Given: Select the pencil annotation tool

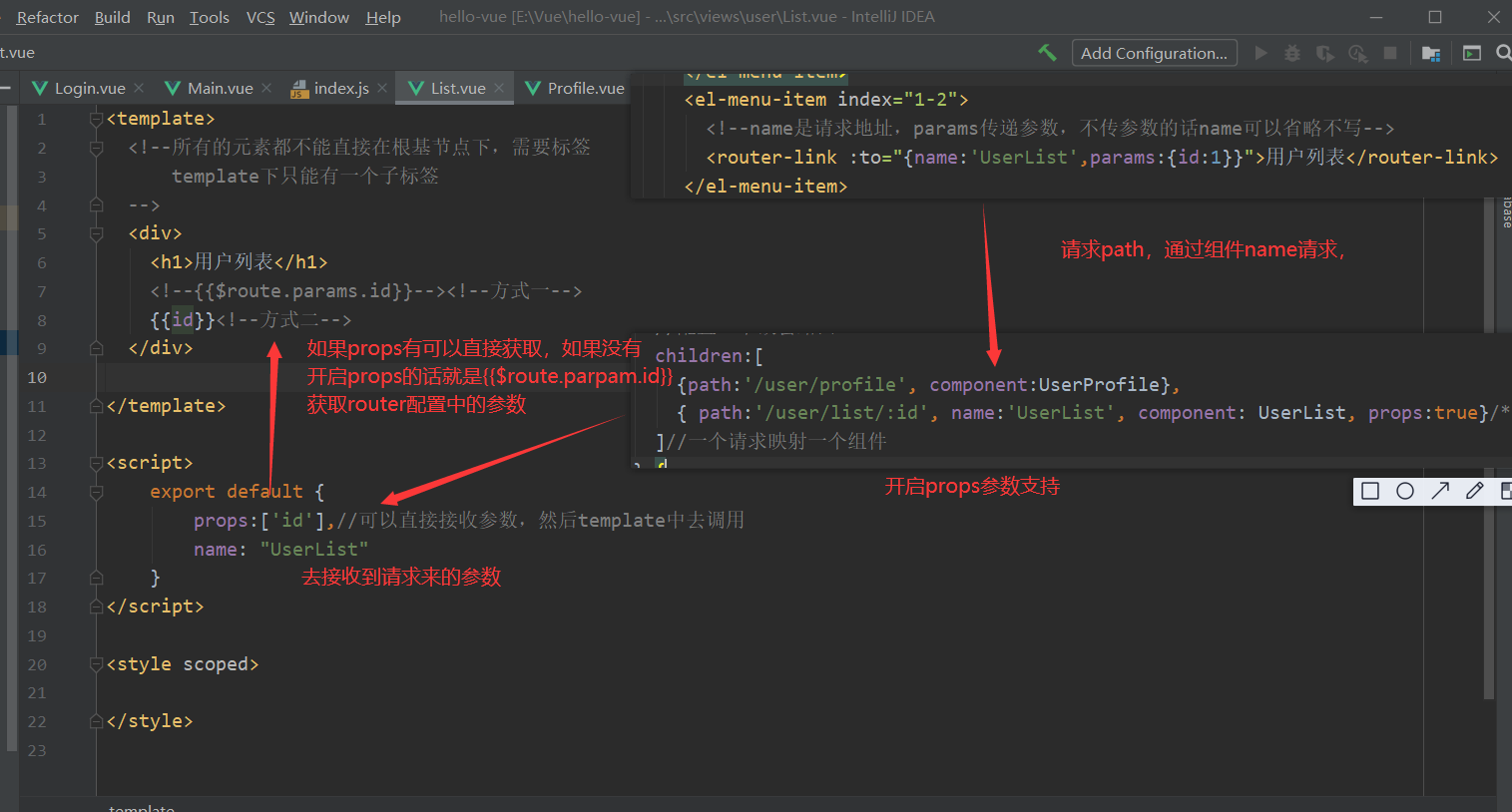Looking at the screenshot, I should click(1475, 491).
